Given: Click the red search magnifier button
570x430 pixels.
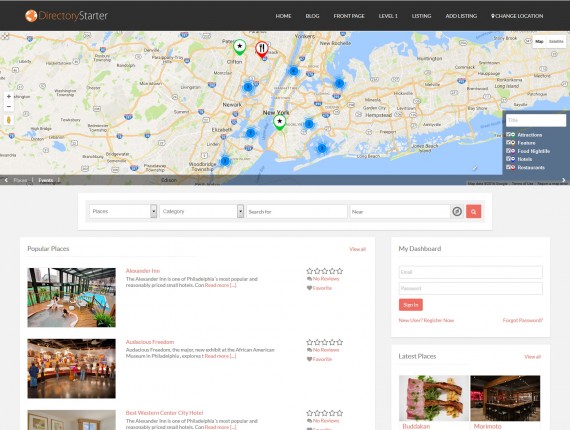Looking at the screenshot, I should [x=473, y=211].
